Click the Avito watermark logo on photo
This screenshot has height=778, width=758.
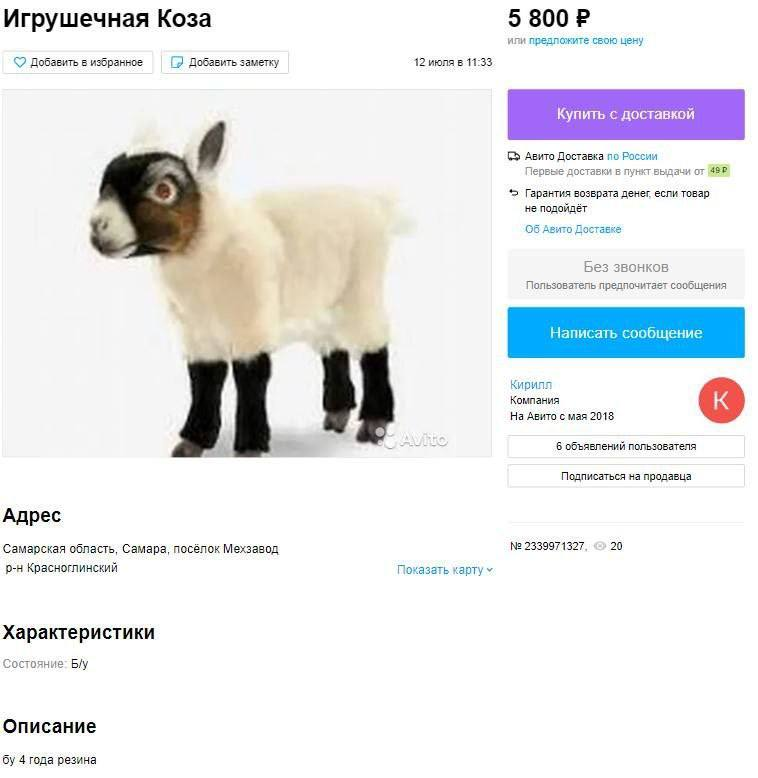coord(411,439)
